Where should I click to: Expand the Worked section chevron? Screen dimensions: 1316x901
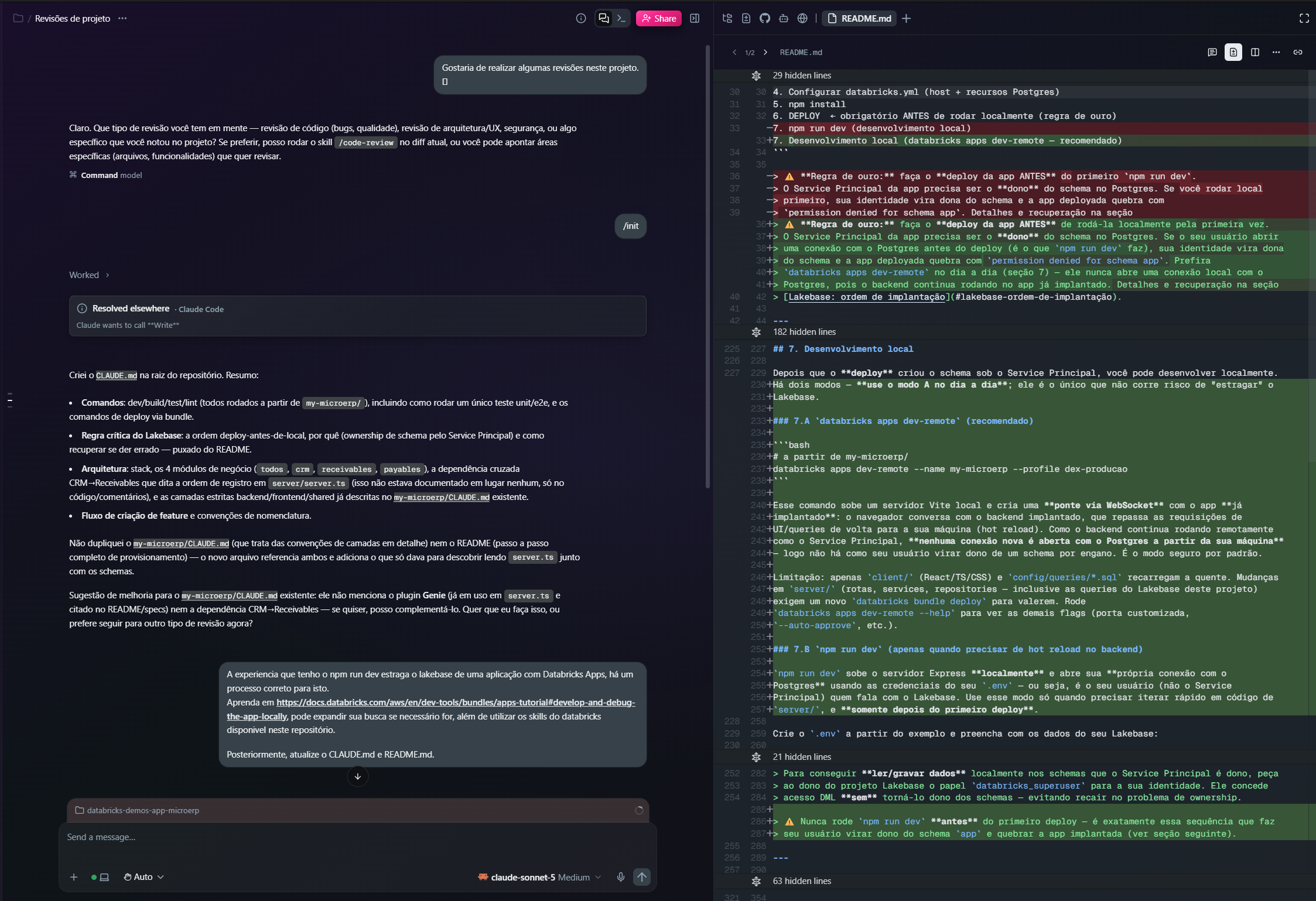click(107, 275)
